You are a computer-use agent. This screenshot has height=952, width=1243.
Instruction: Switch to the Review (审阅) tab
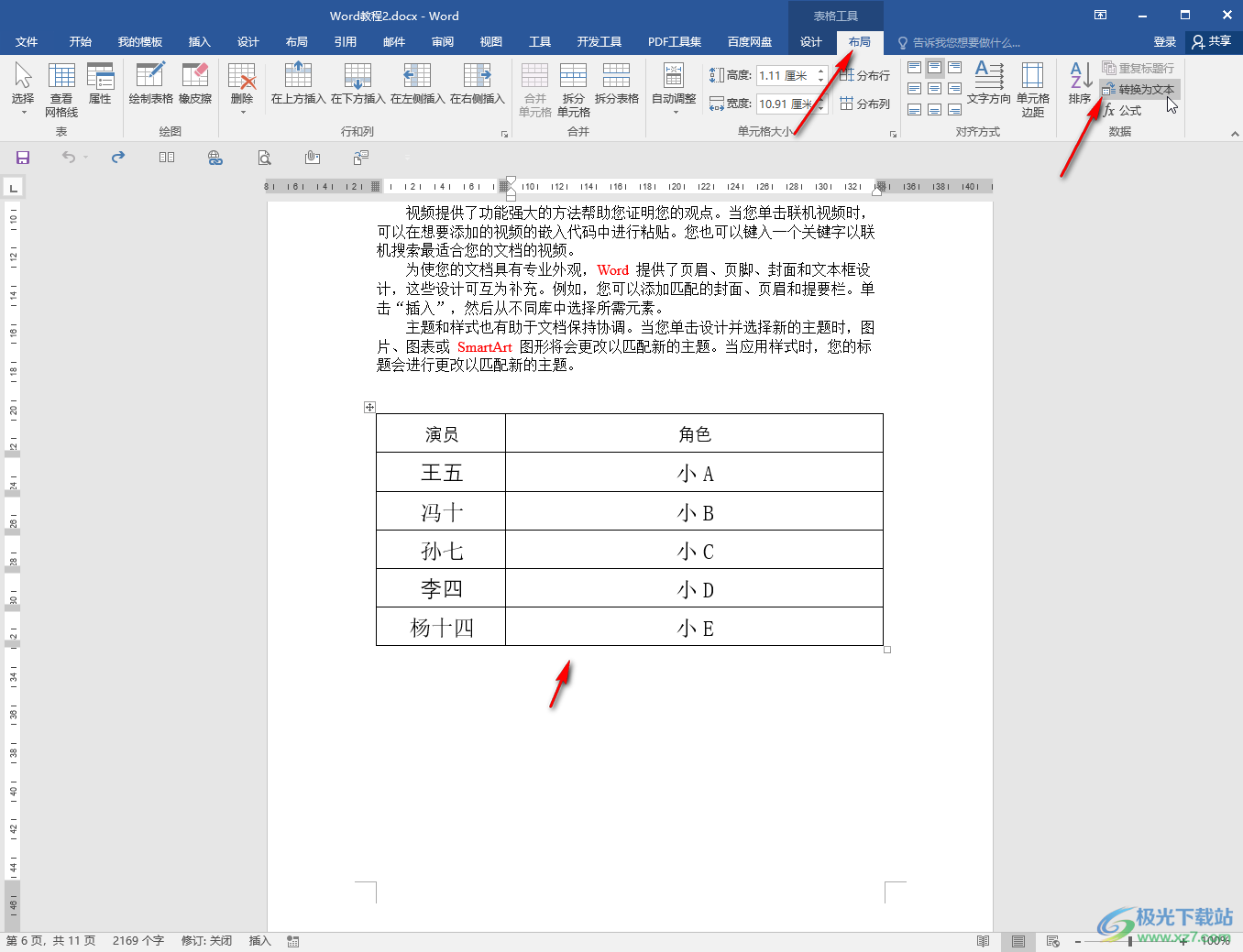(443, 42)
